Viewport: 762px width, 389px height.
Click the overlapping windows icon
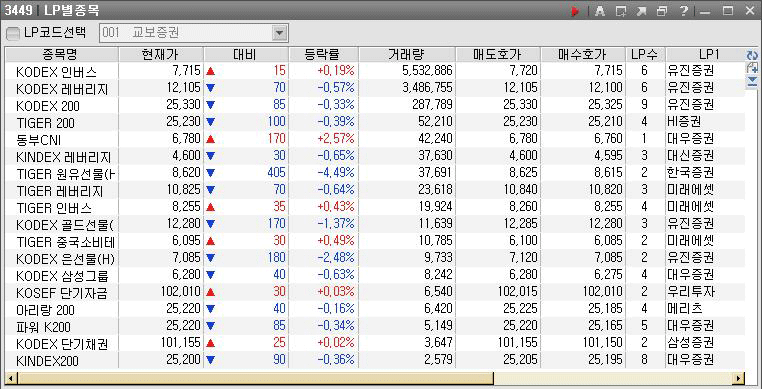(662, 11)
